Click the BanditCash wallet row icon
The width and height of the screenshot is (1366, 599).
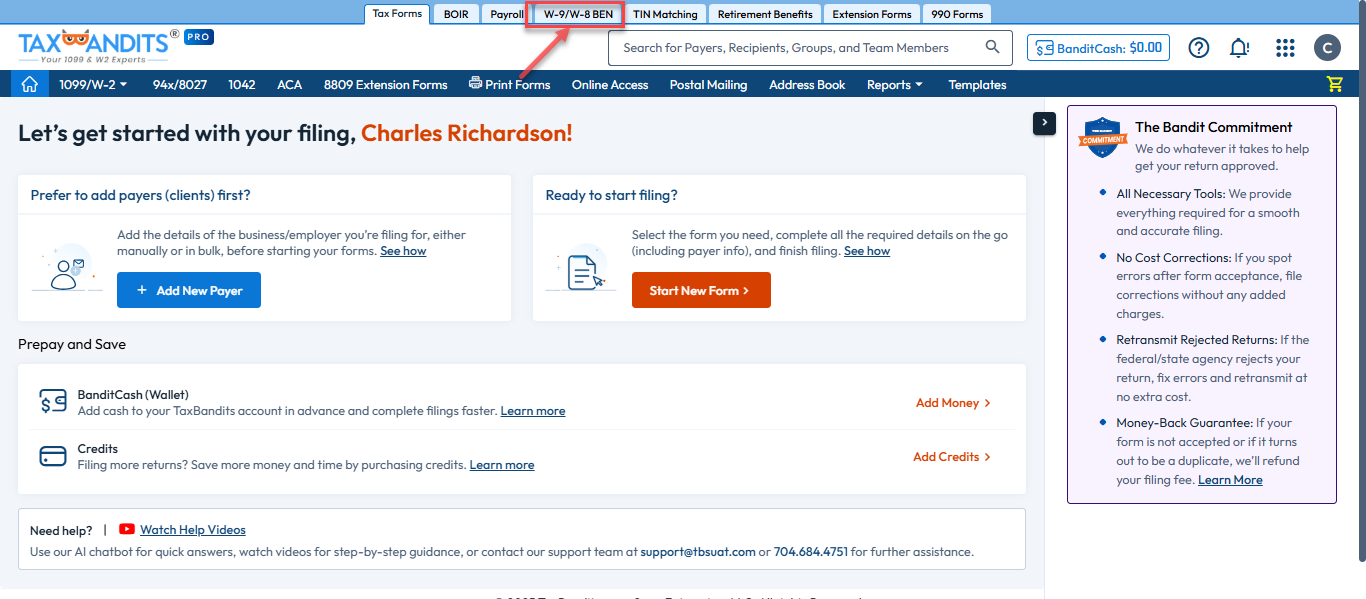[53, 402]
